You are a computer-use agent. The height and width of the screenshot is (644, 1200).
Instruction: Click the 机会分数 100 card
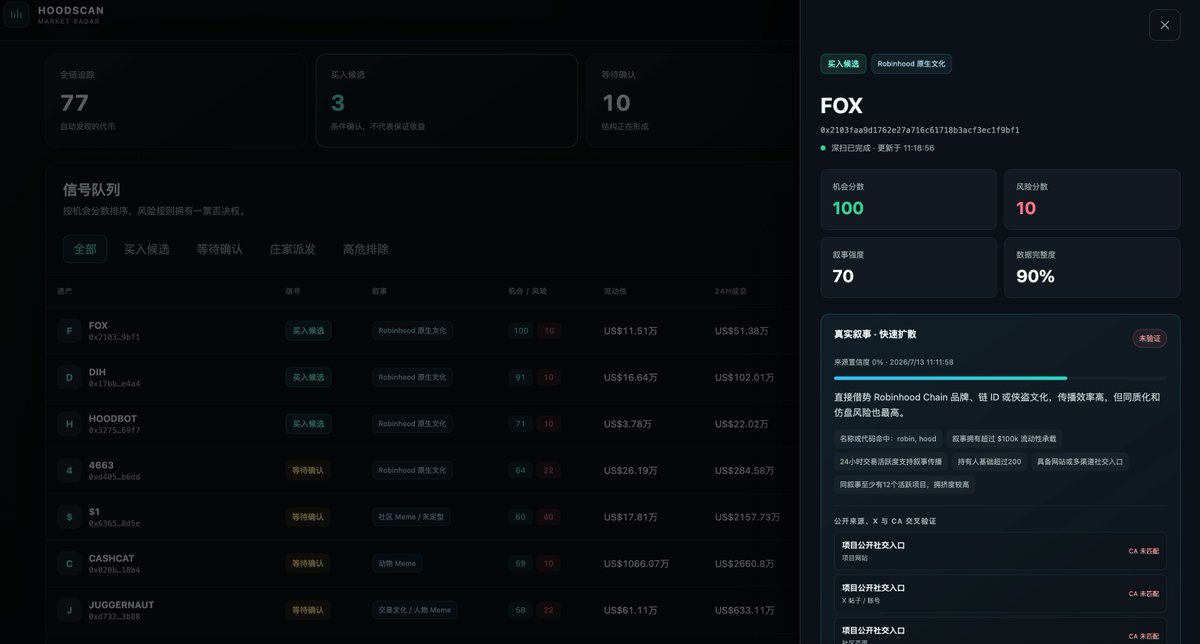[x=909, y=200]
